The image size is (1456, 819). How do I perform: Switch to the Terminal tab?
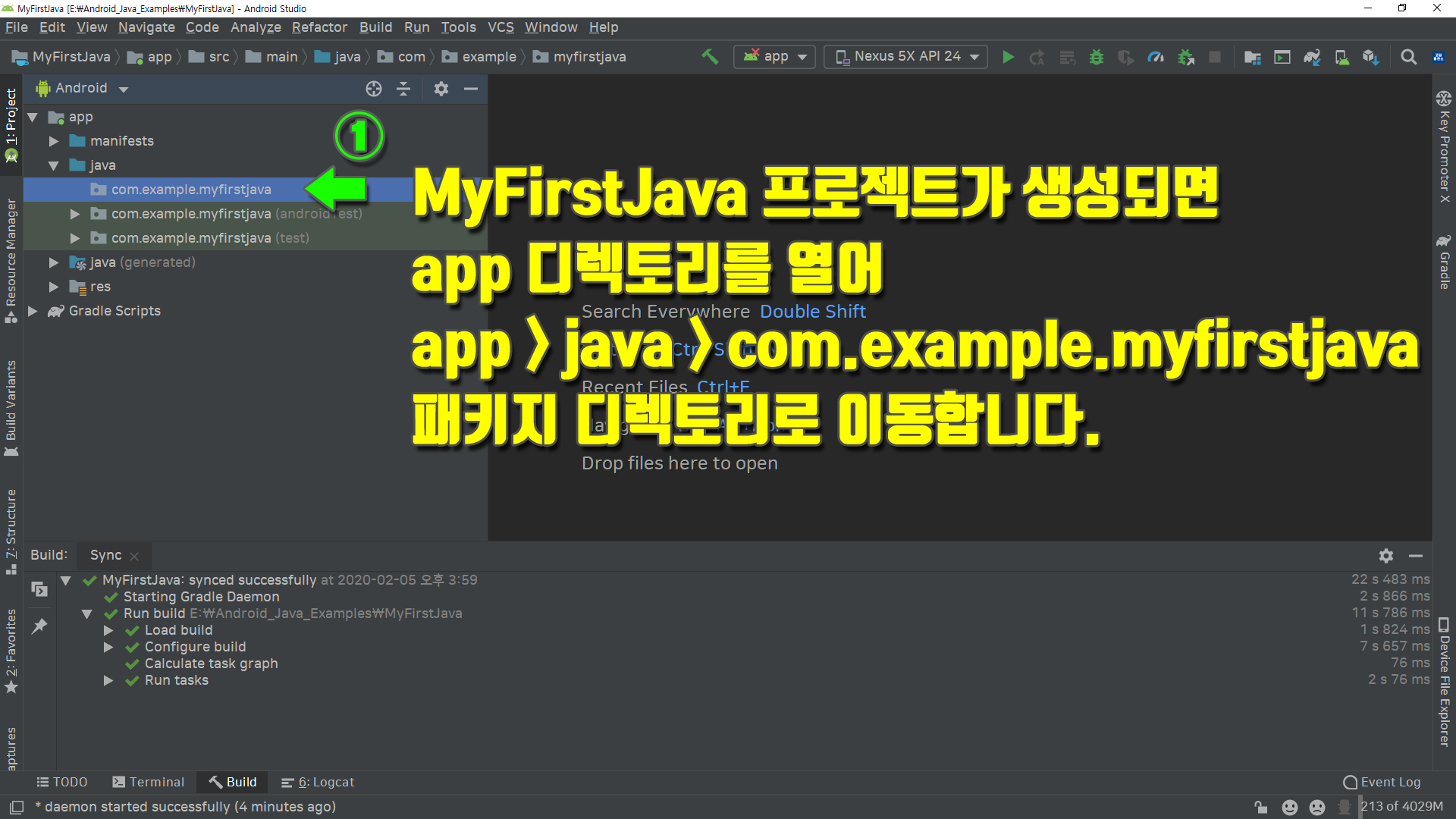coord(148,782)
